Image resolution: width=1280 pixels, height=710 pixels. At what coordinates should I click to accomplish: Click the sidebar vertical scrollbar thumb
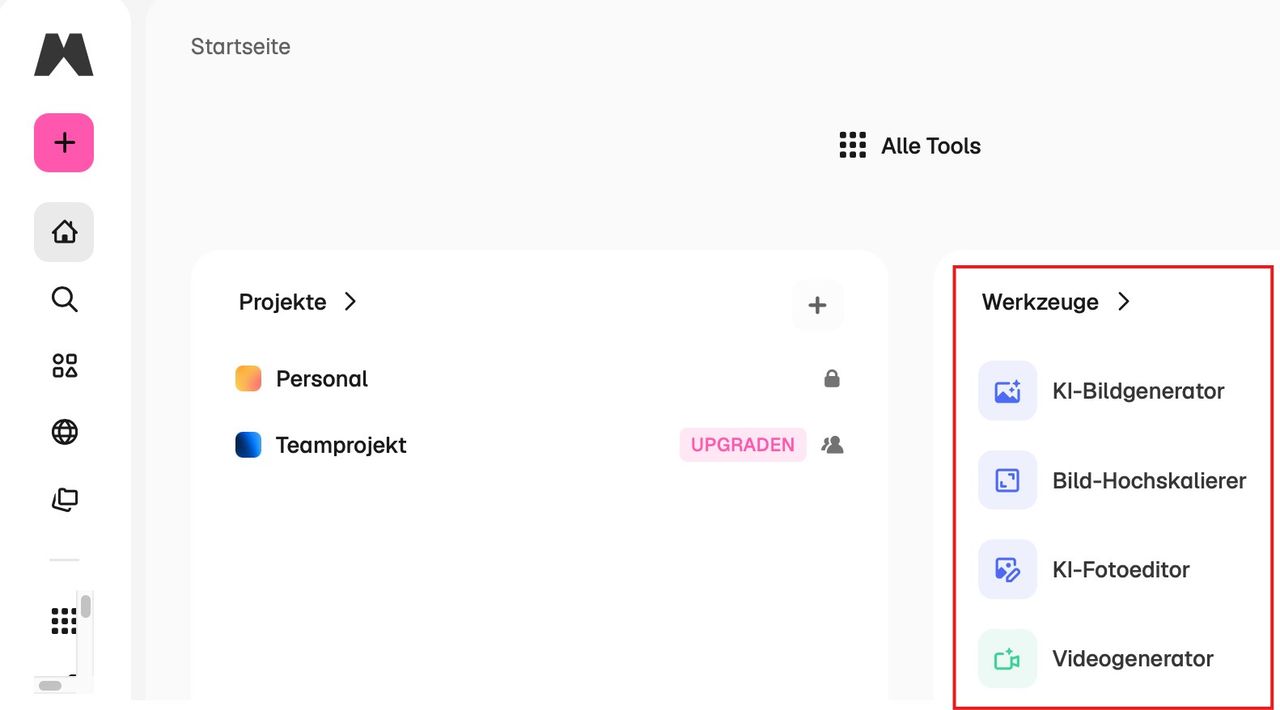pyautogui.click(x=86, y=606)
